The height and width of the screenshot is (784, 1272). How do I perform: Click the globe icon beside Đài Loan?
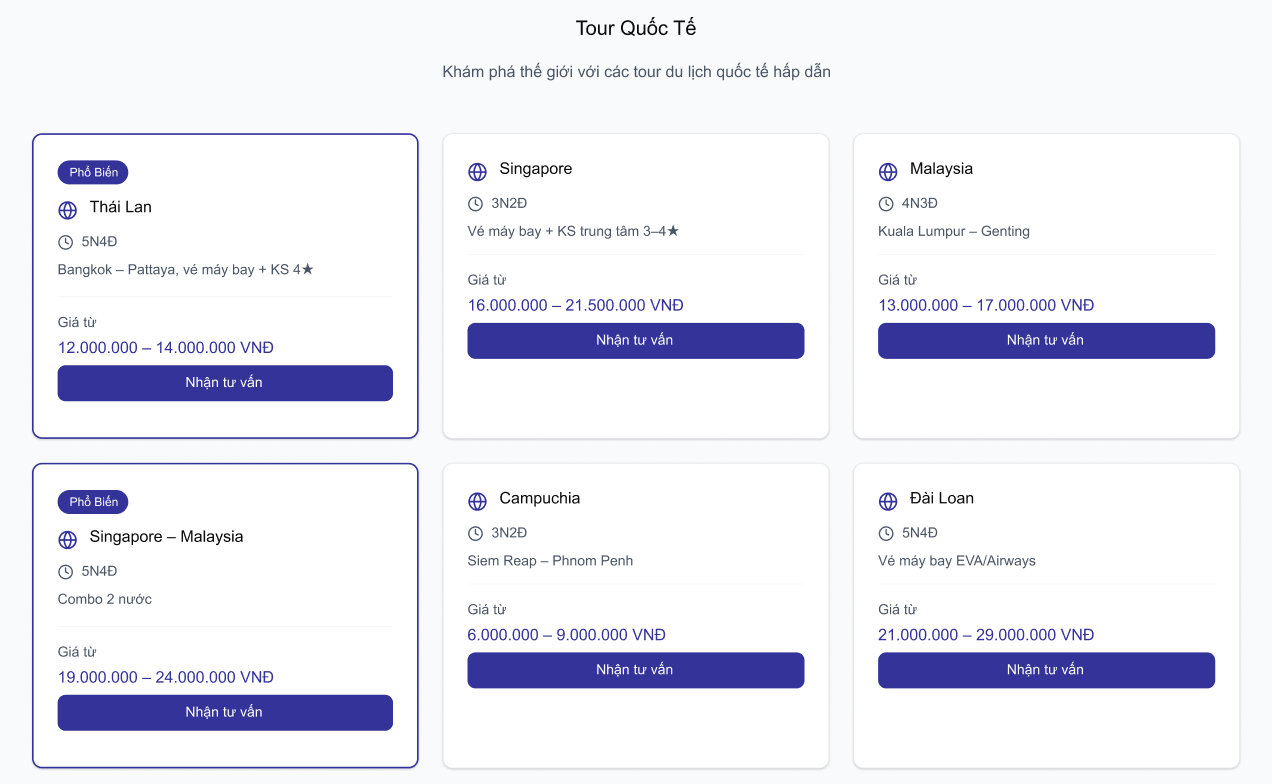[x=888, y=501]
